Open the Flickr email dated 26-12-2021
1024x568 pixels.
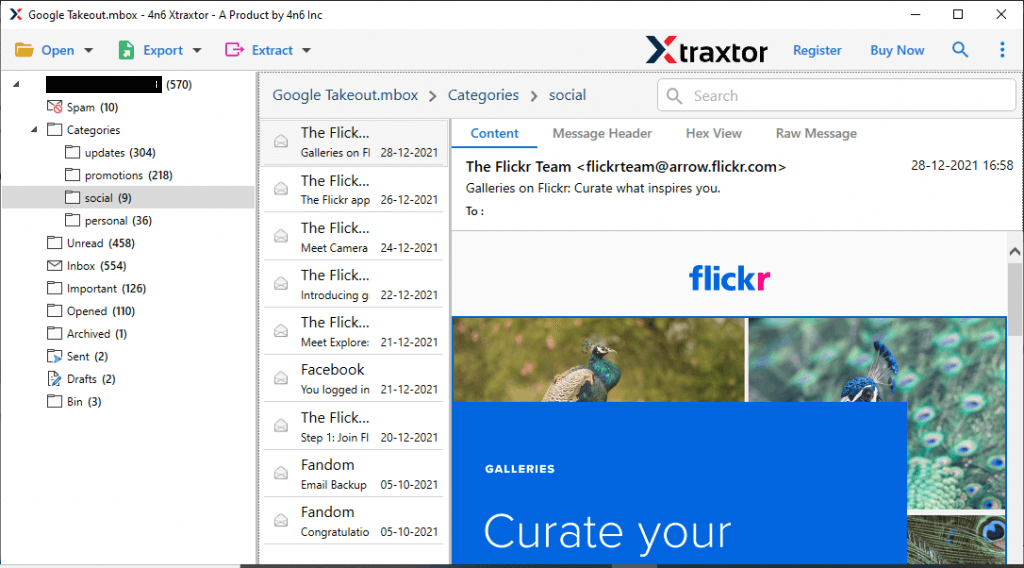coord(353,189)
